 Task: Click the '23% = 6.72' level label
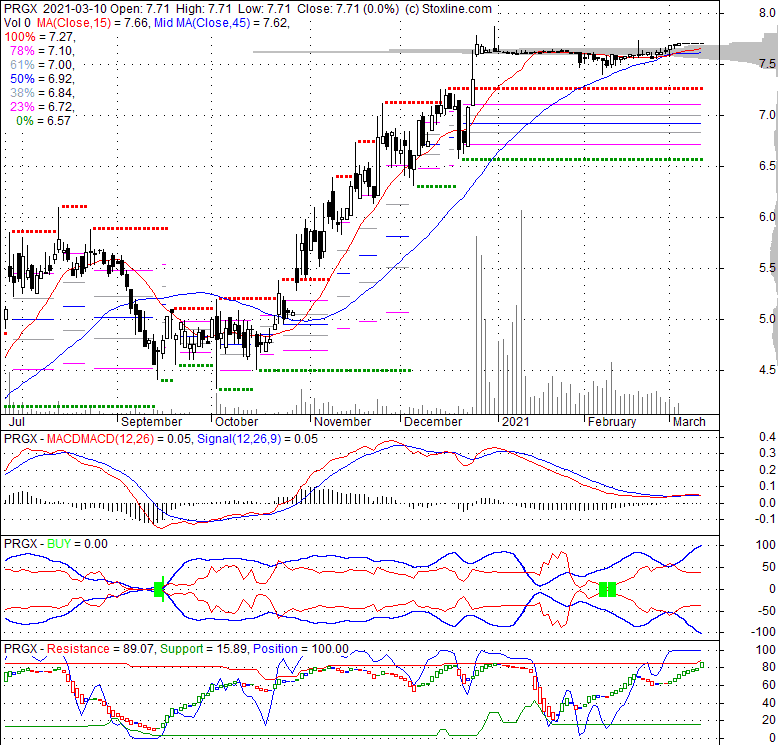tap(42, 106)
